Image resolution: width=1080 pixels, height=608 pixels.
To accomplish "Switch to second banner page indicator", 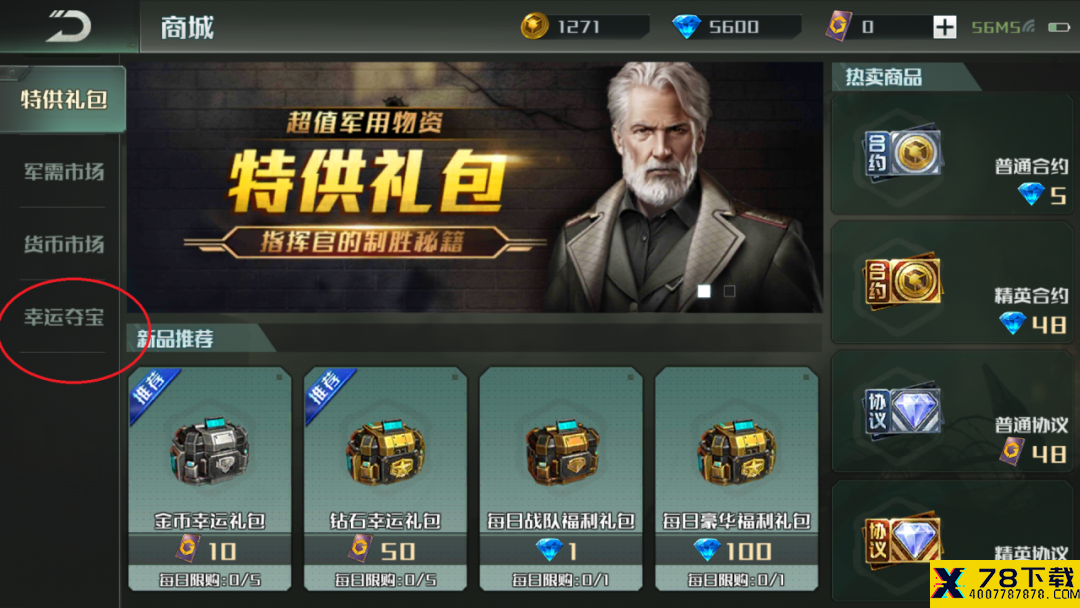I will pyautogui.click(x=729, y=291).
